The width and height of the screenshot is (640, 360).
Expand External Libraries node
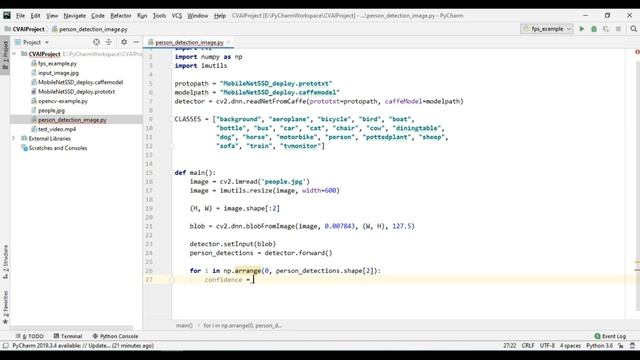pyautogui.click(x=13, y=138)
